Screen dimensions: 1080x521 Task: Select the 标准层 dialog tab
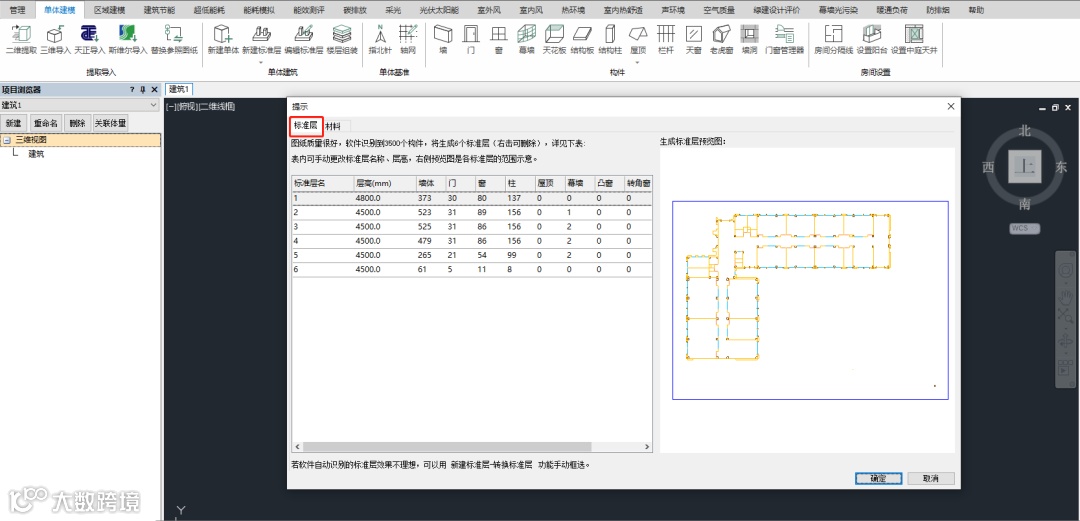(305, 125)
